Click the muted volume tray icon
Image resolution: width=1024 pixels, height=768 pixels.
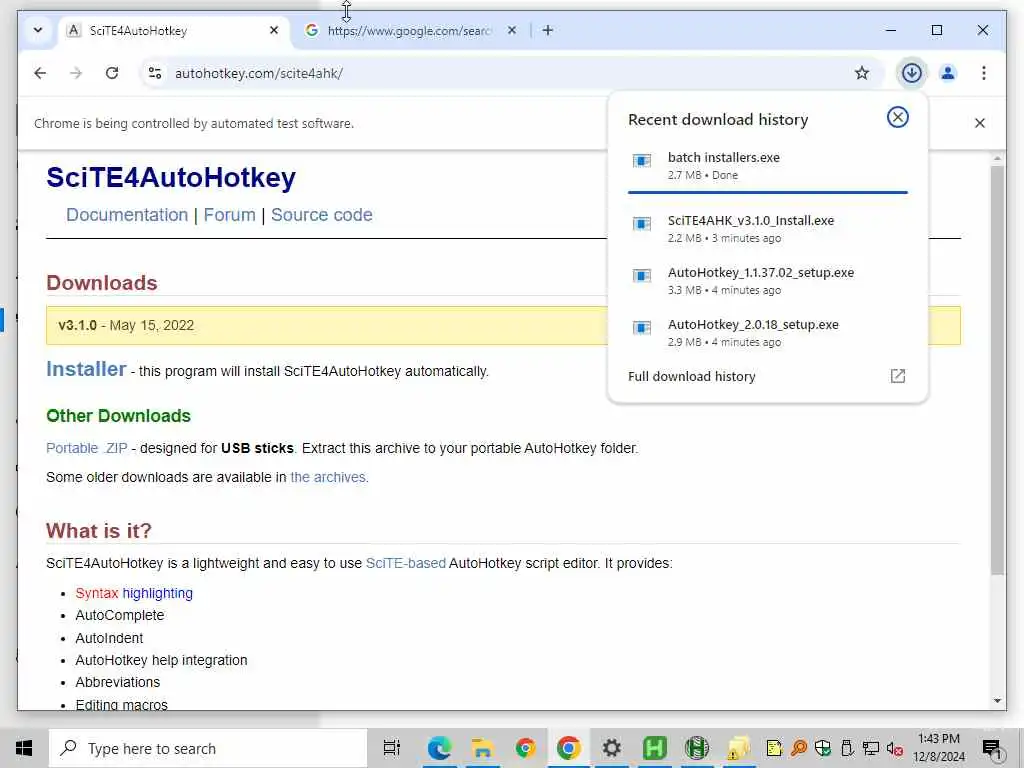pyautogui.click(x=895, y=748)
